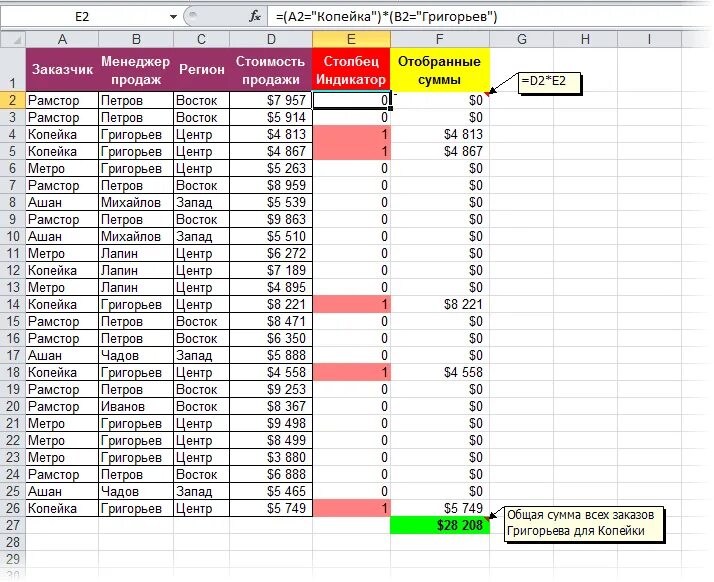Click the formula bar text
This screenshot has width=714, height=582.
pos(386,17)
